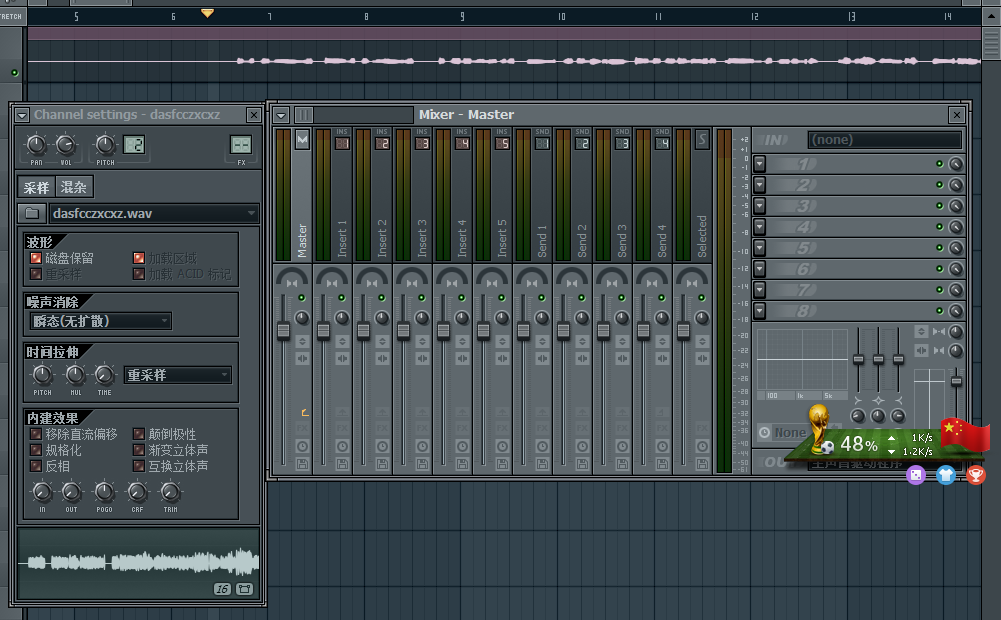The height and width of the screenshot is (620, 1001).
Task: Open the Channel settings menu arrow
Action: tap(22, 115)
